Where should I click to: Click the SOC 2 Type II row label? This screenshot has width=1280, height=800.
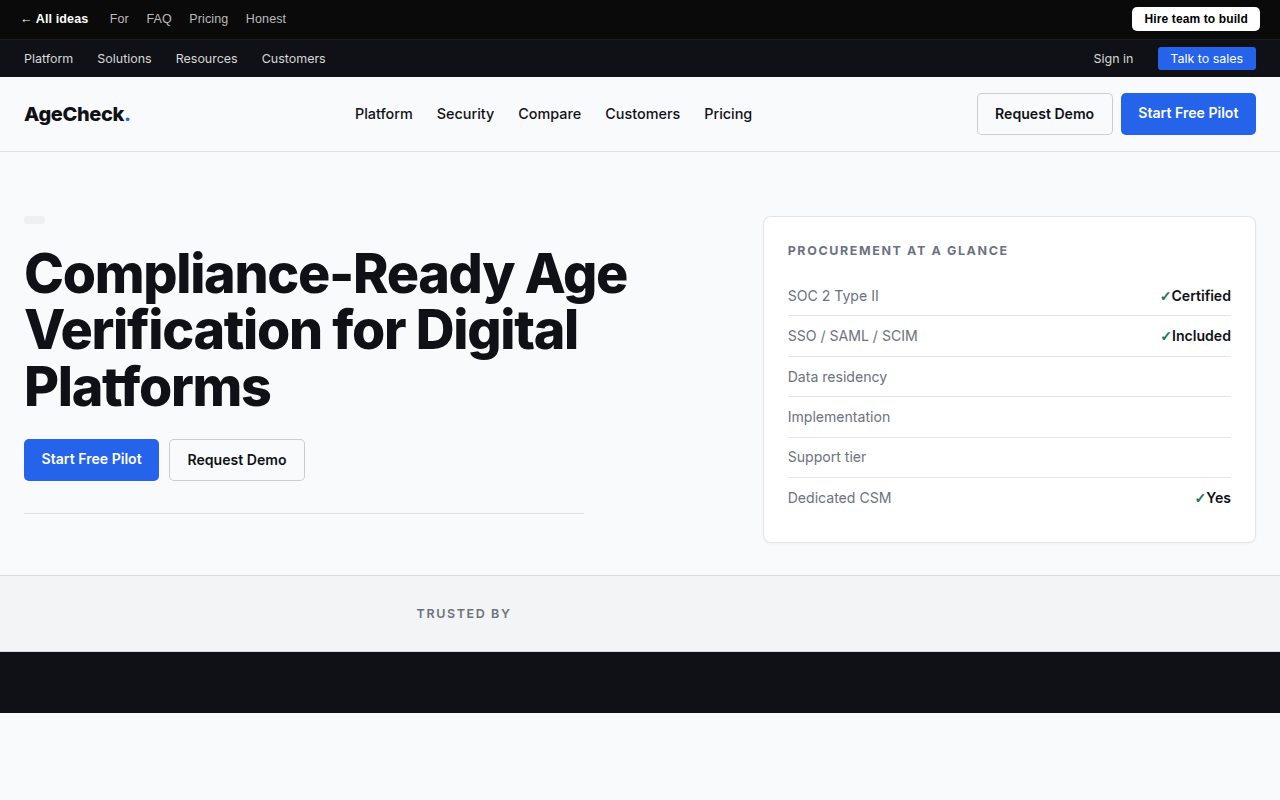[x=833, y=296]
